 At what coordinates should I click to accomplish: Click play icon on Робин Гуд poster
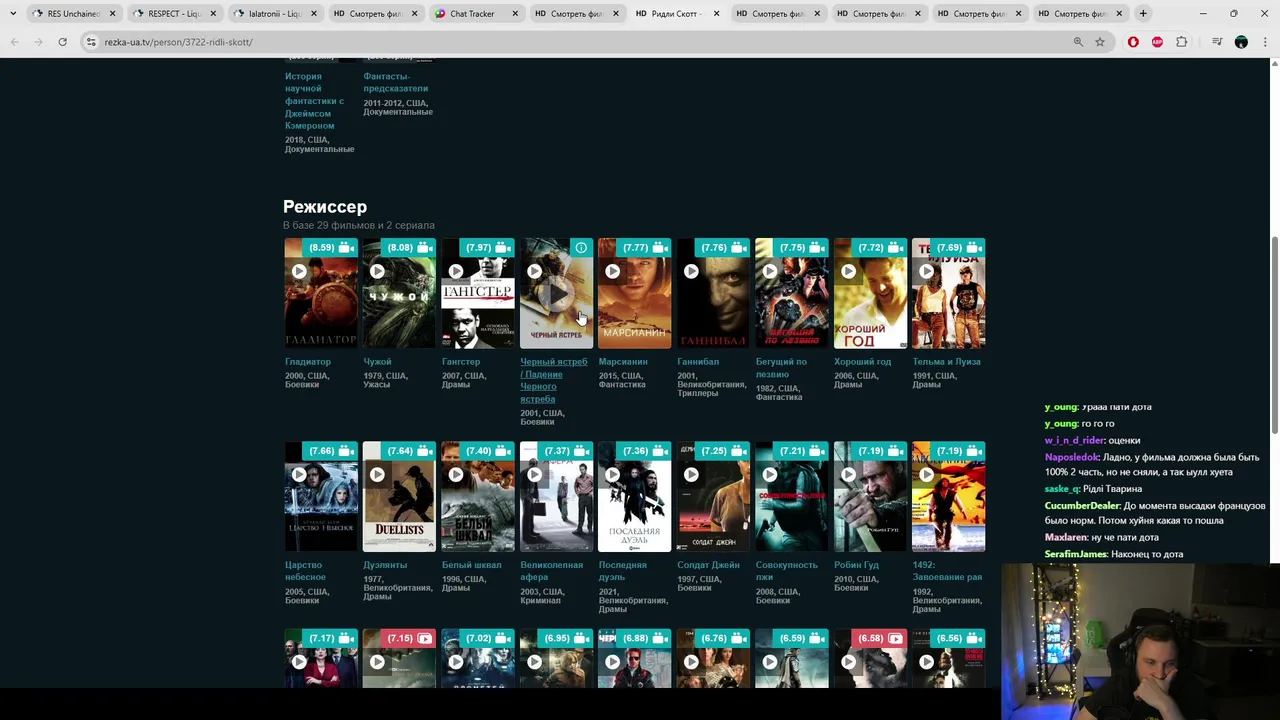click(x=848, y=475)
